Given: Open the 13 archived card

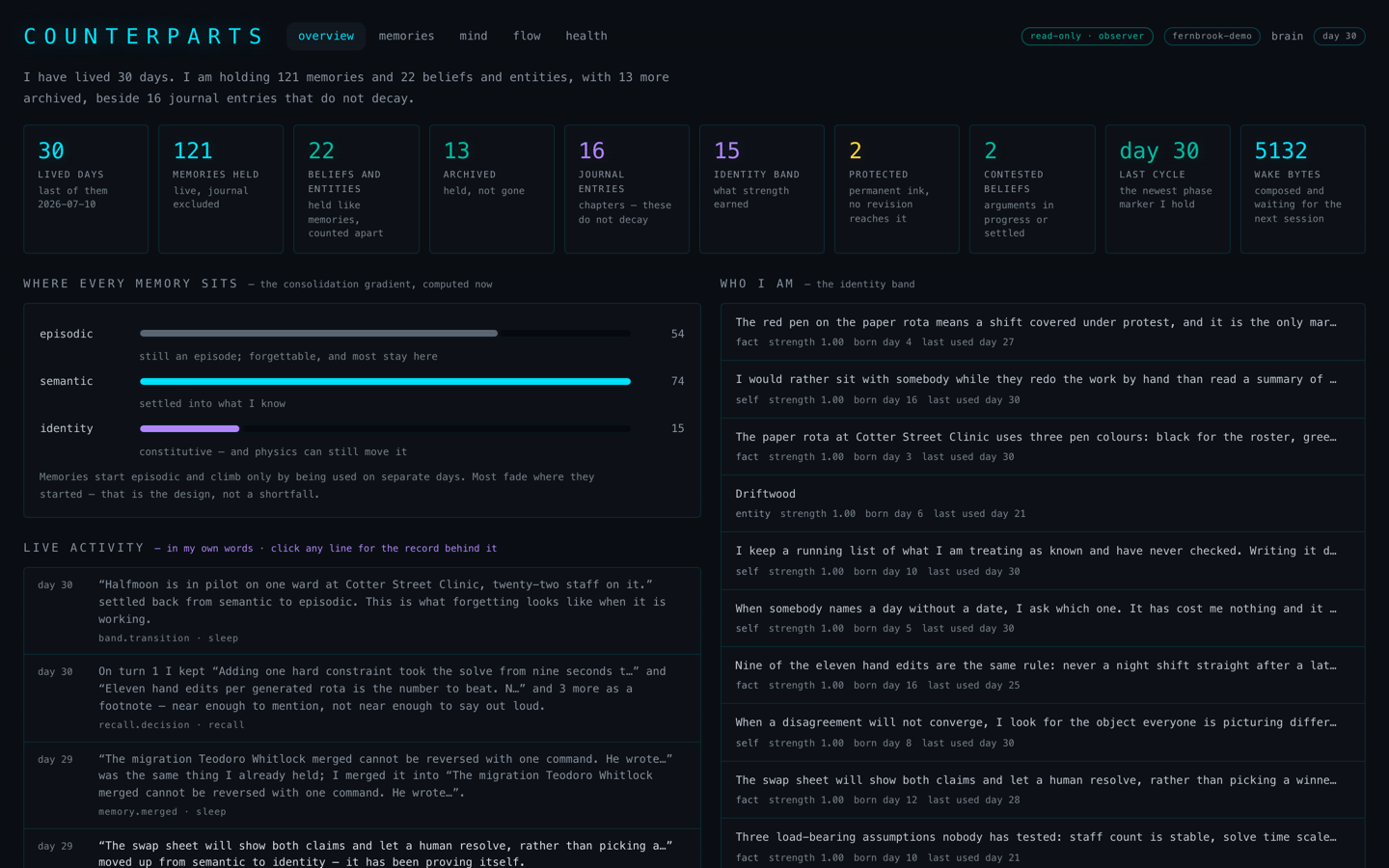Looking at the screenshot, I should [491, 189].
